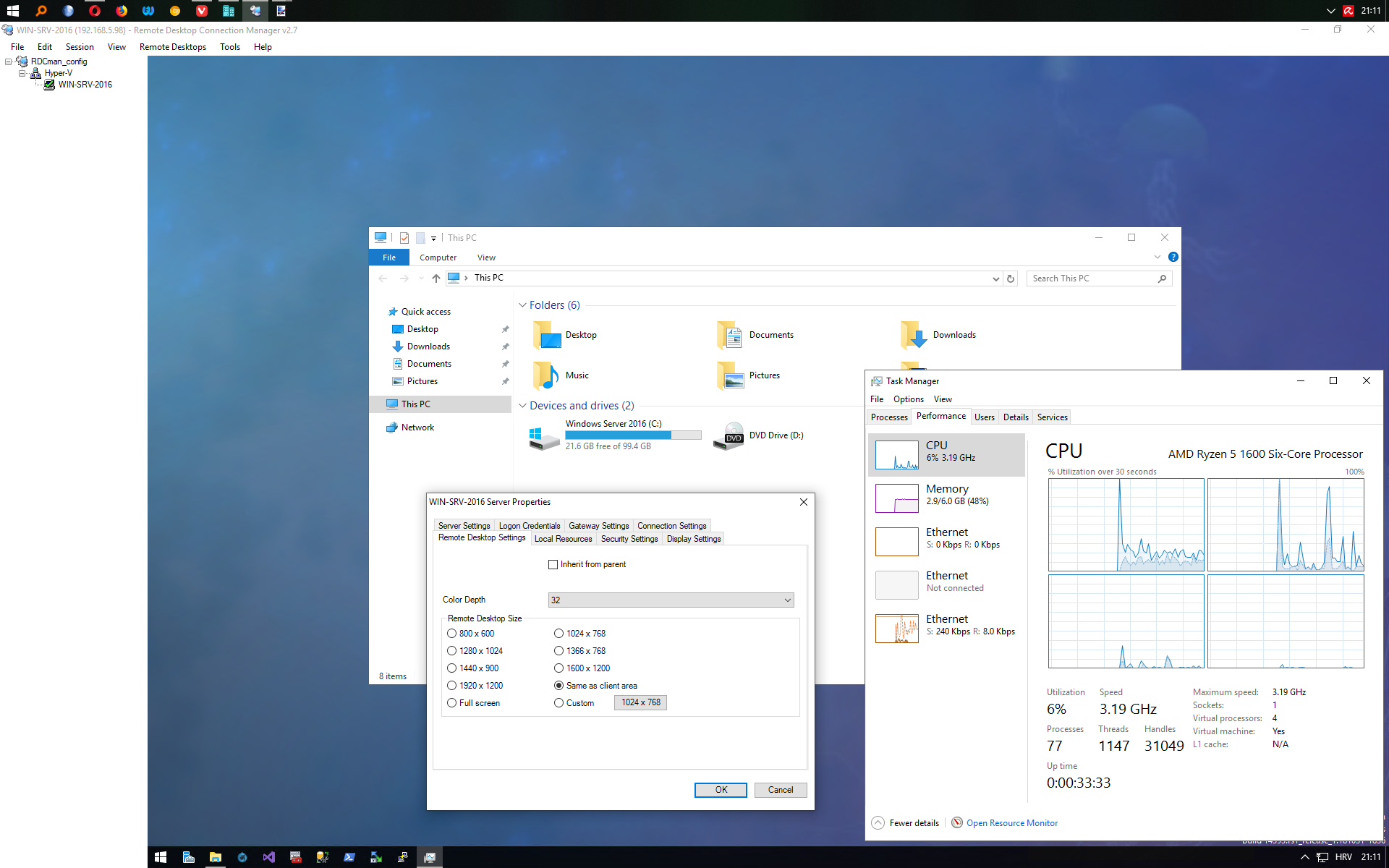Collapse the Hyper-V tree node
The width and height of the screenshot is (1389, 868).
[22, 73]
